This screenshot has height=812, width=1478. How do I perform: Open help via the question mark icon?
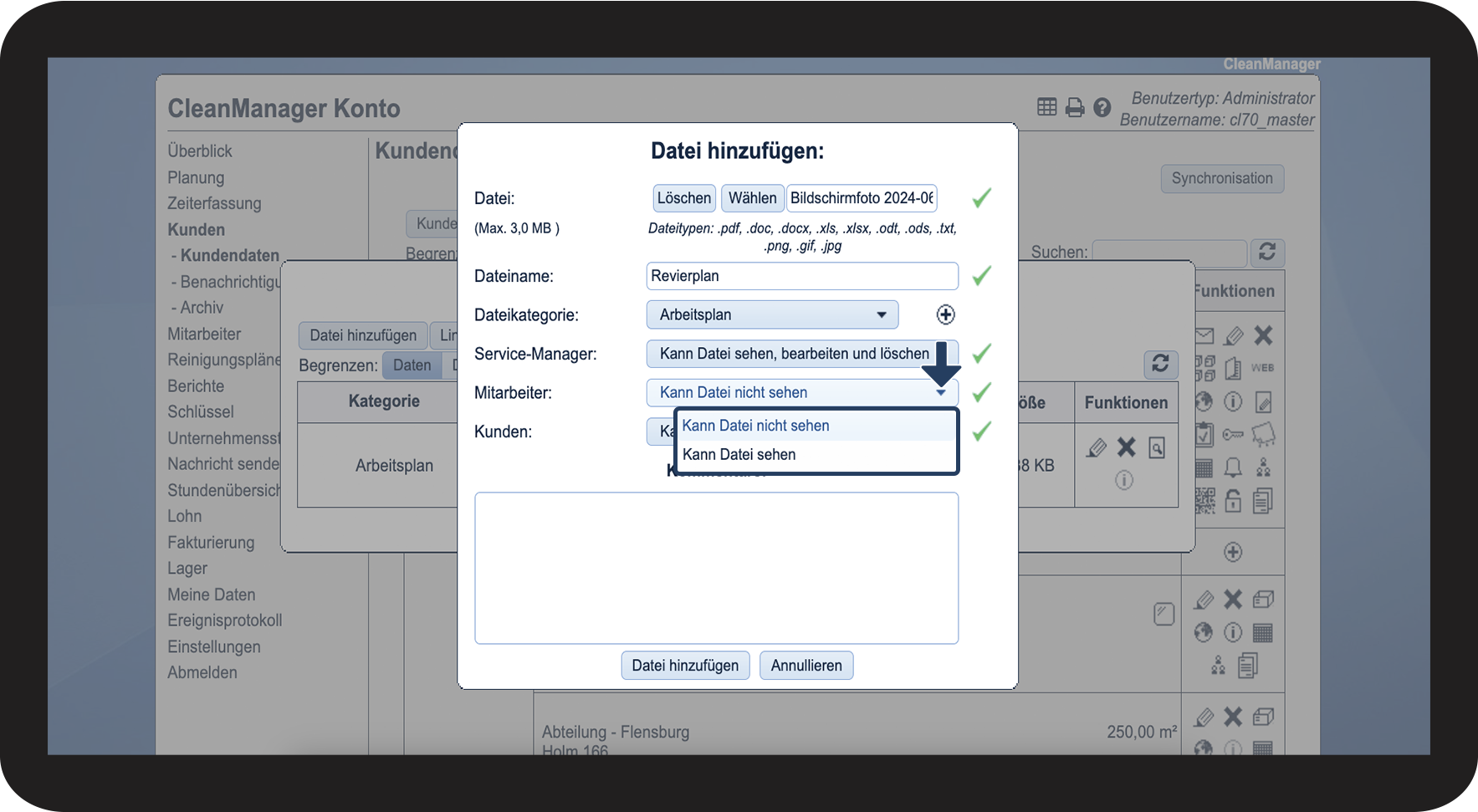pyautogui.click(x=1102, y=107)
